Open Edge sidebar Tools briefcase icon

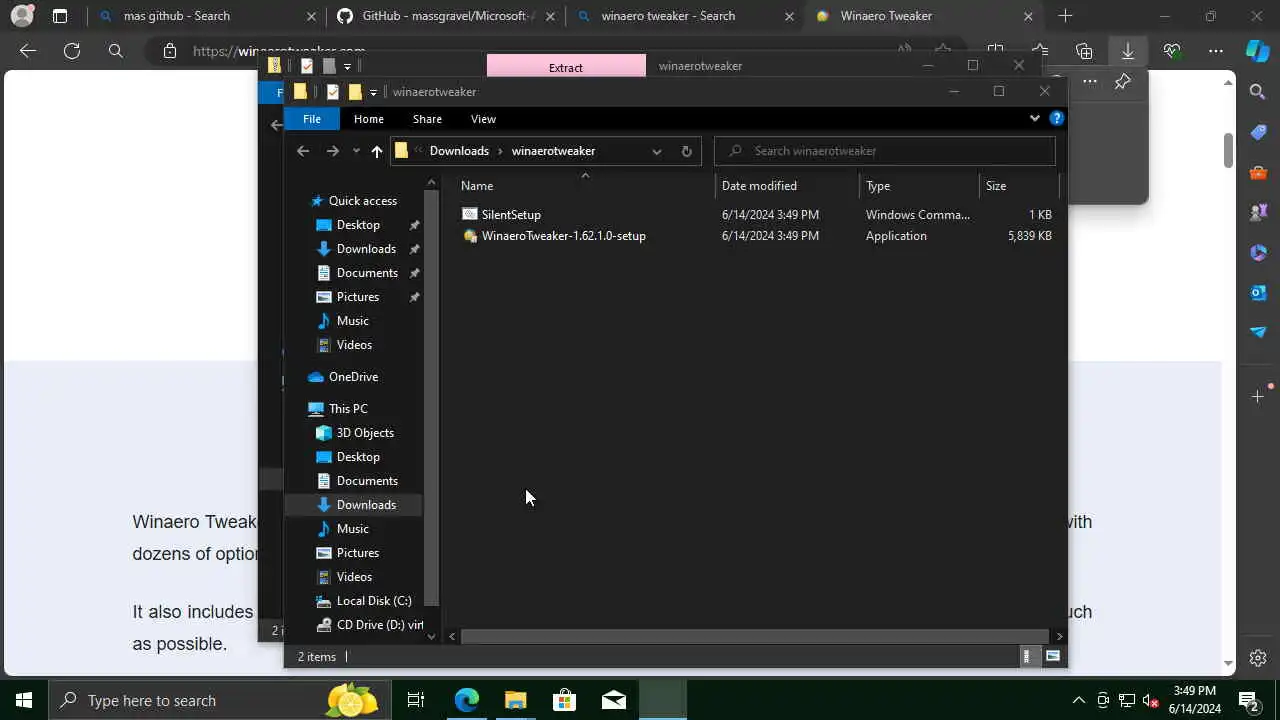tap(1258, 172)
